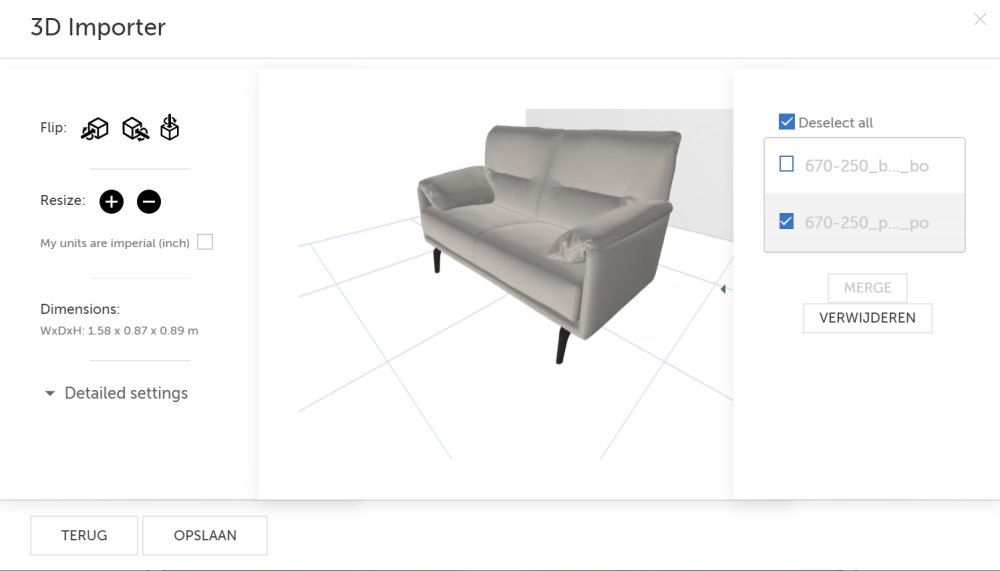Uncheck the 670-250_p..._po checkbox
This screenshot has height=571, width=1000.
point(787,222)
